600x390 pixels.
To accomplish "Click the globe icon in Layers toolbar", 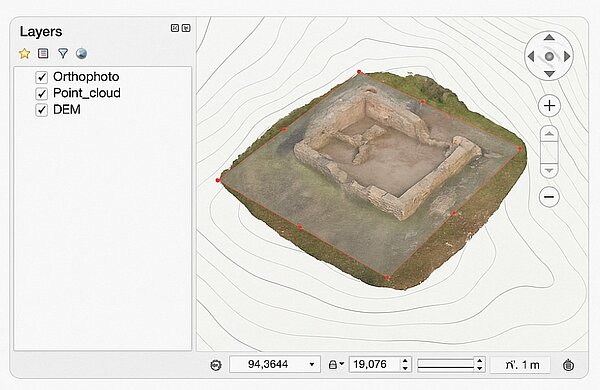I will point(81,54).
